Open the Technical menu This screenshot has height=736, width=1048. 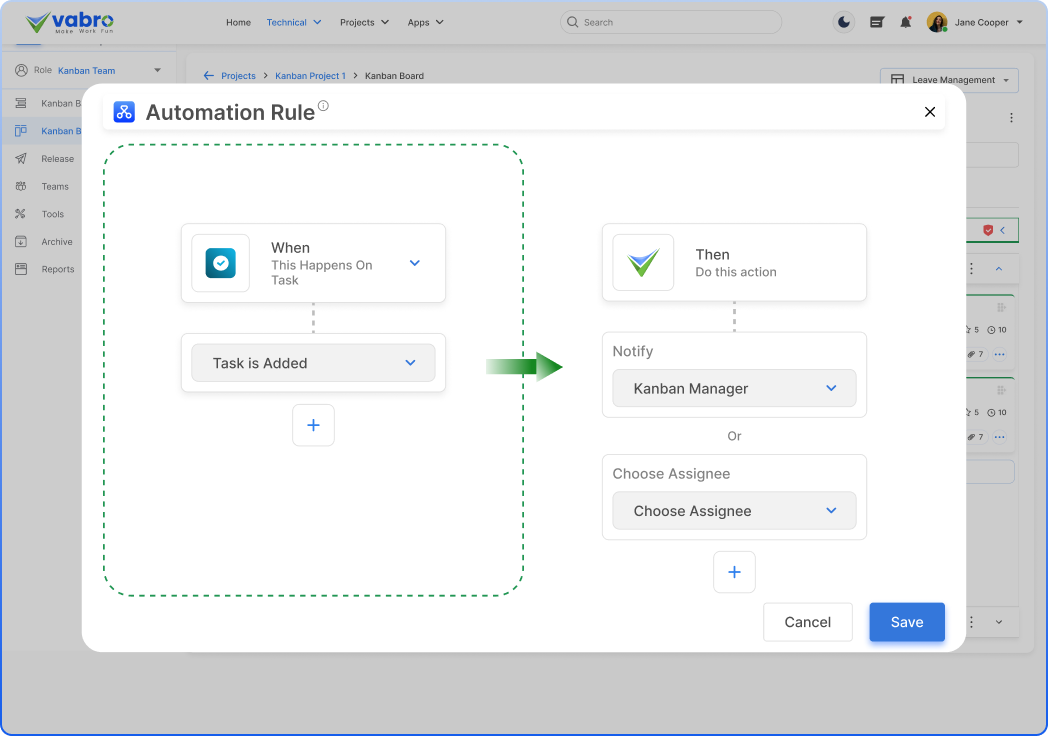point(294,22)
